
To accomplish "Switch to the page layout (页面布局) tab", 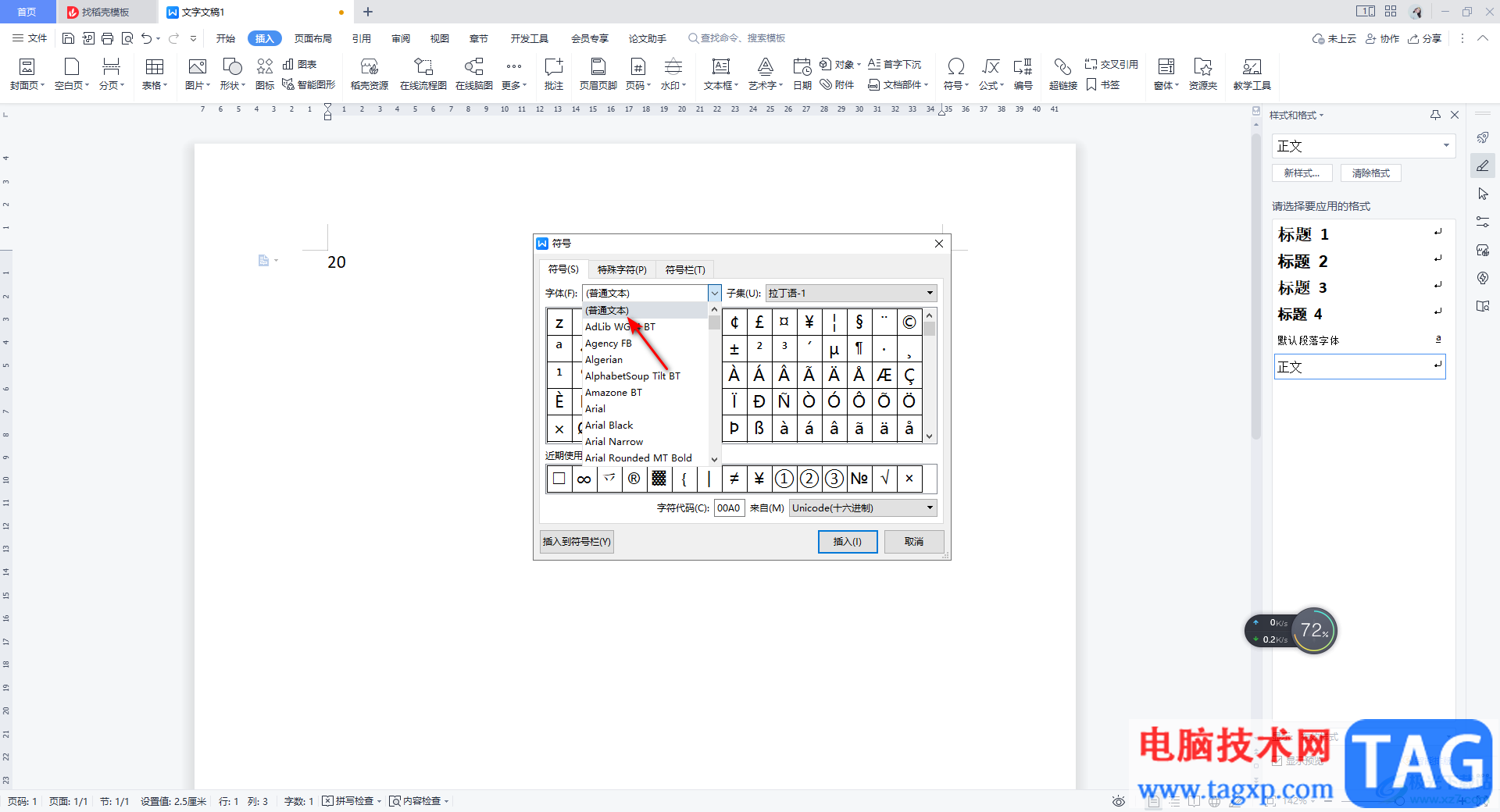I will (x=313, y=38).
